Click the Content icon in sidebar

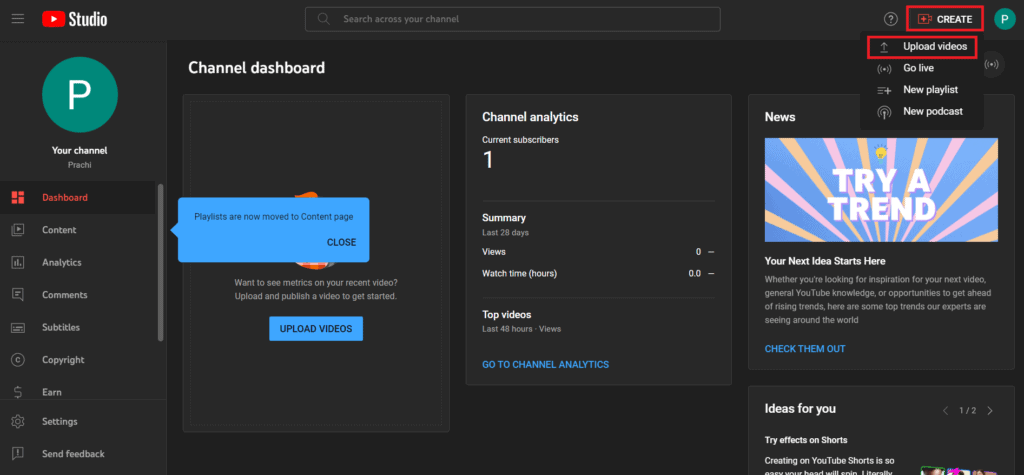coord(18,230)
